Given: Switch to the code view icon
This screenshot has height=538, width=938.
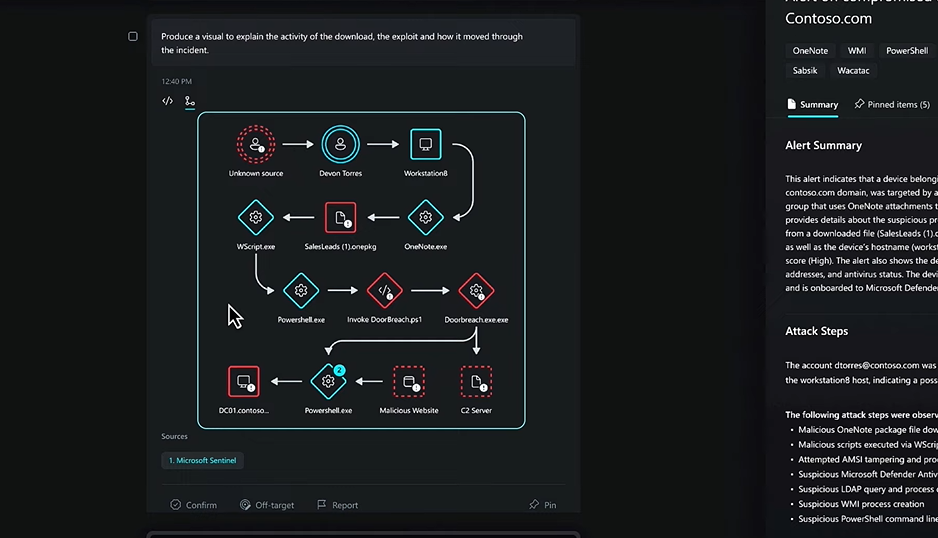Looking at the screenshot, I should click(x=168, y=101).
